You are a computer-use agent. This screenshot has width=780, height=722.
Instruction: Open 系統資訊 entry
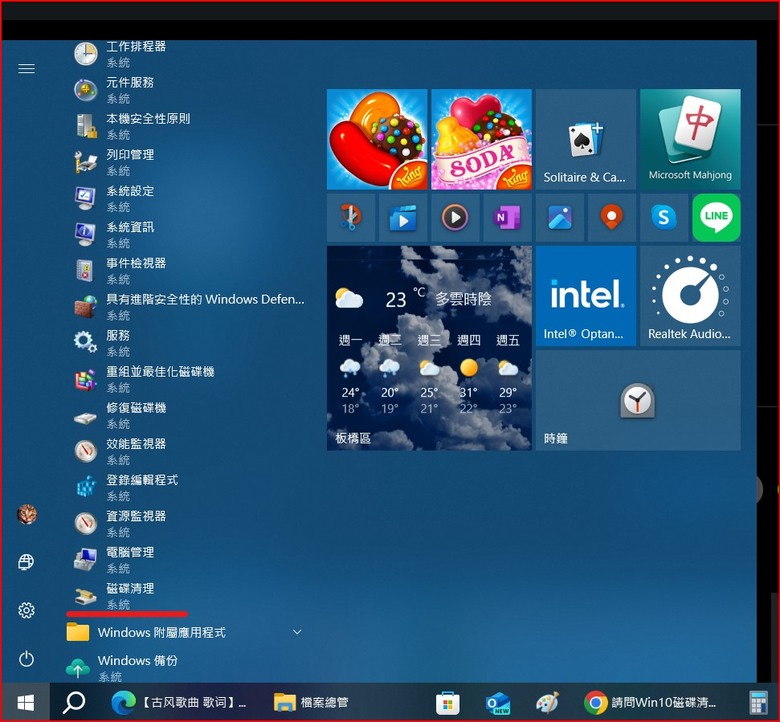(189, 234)
